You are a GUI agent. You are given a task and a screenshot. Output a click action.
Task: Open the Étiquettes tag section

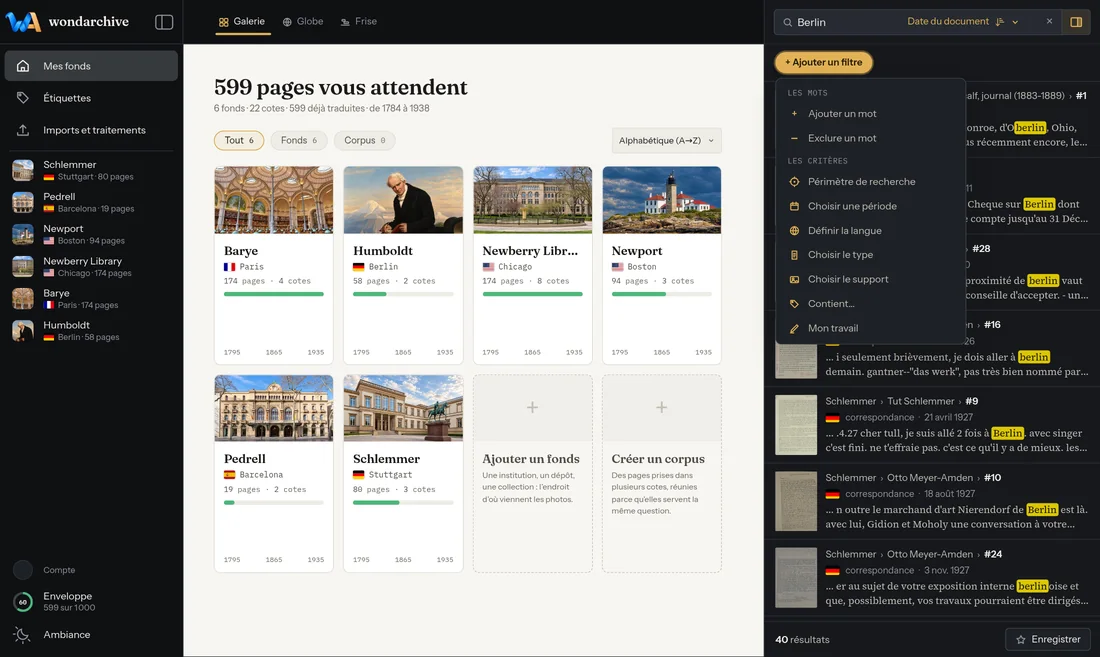(91, 98)
